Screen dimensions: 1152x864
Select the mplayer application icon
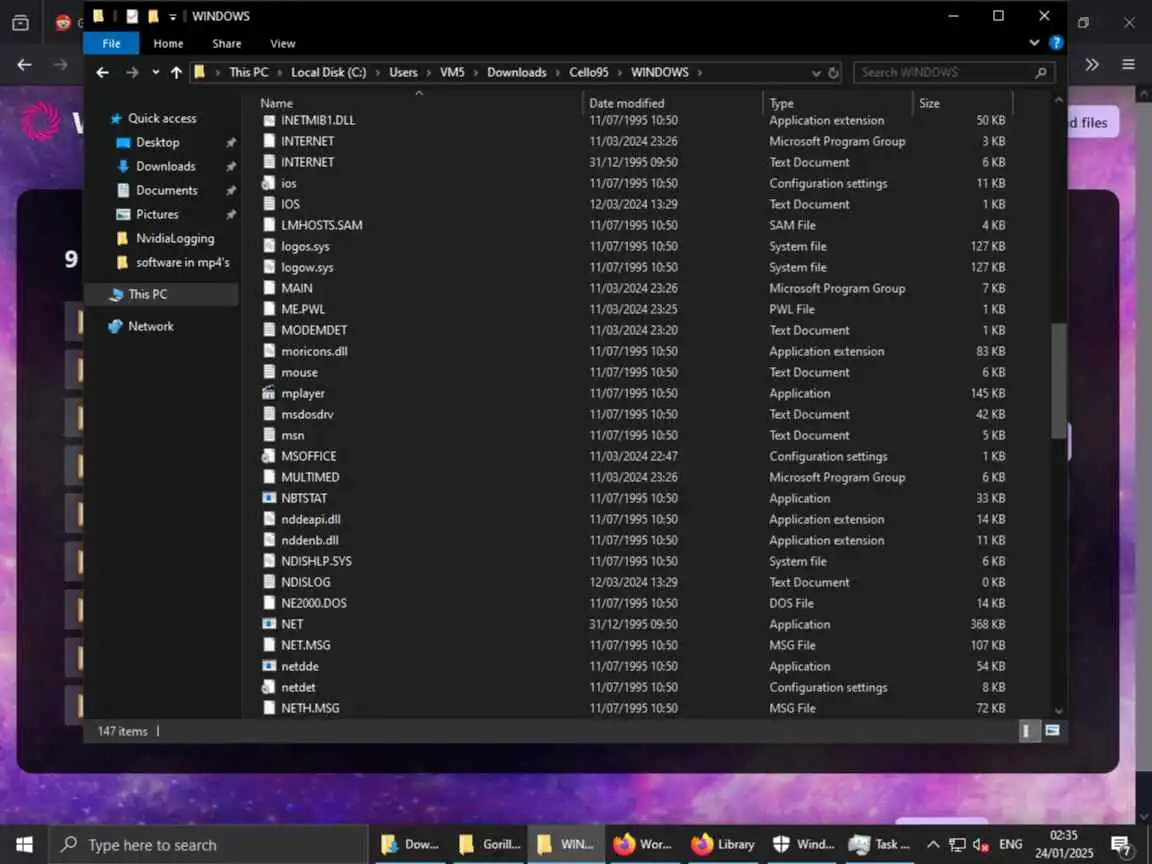(269, 393)
